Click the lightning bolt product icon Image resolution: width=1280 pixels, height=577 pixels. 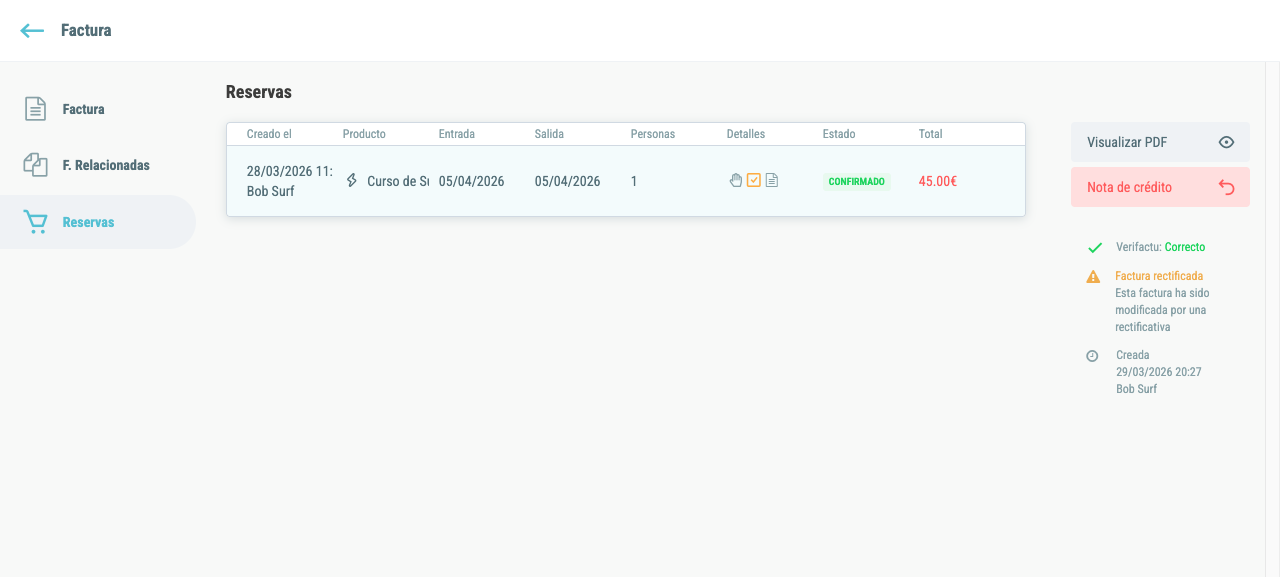click(351, 181)
